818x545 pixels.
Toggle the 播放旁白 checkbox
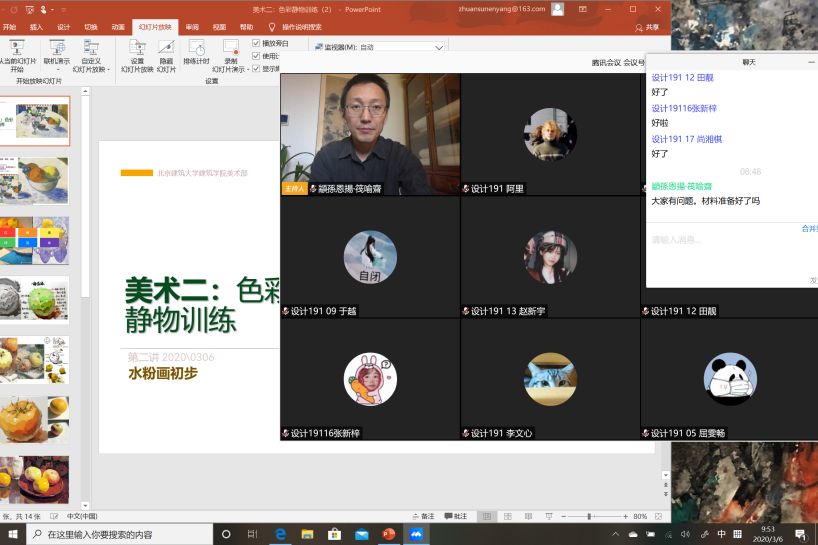[256, 43]
